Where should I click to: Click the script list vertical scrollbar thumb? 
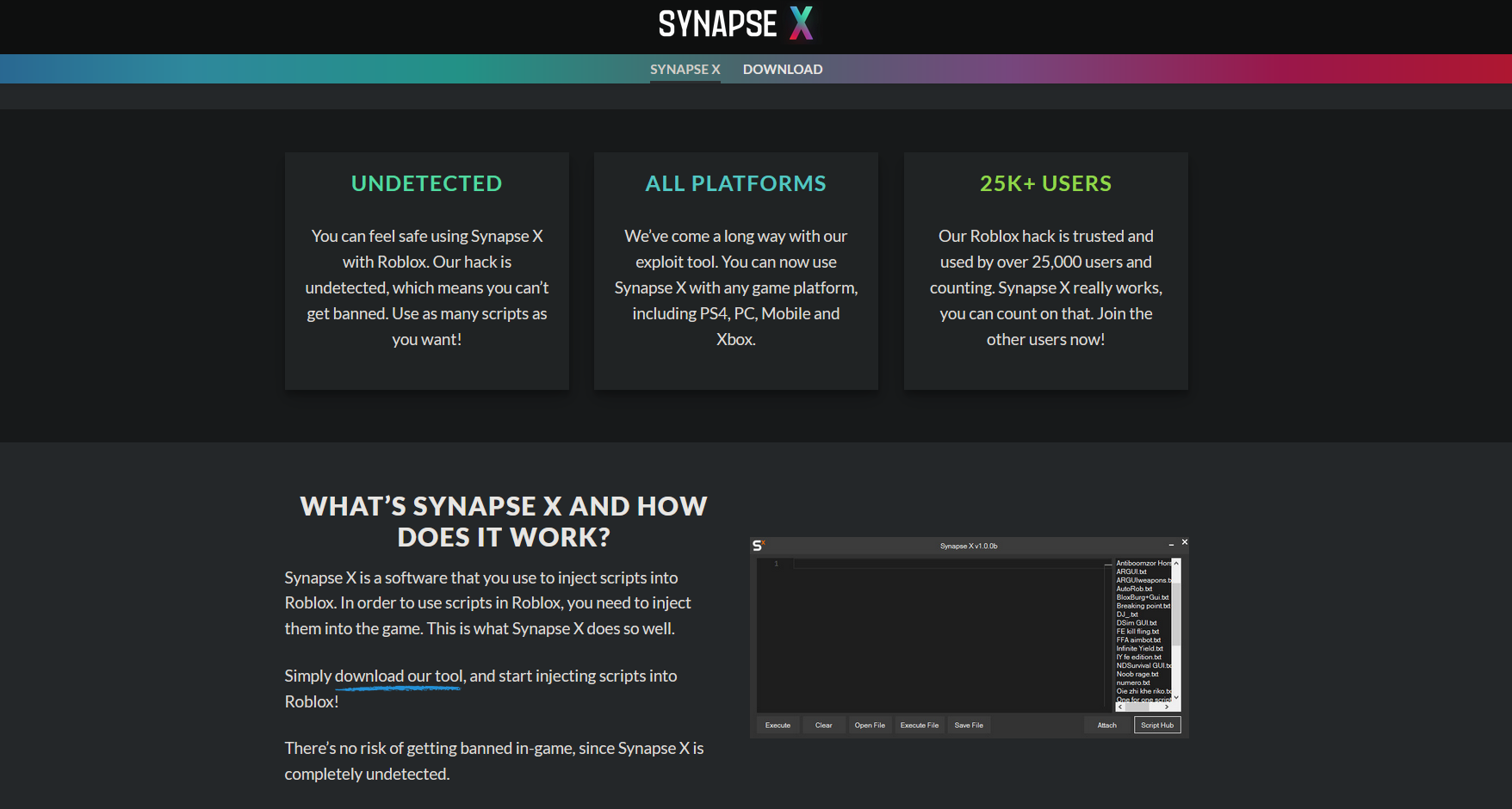(x=1176, y=614)
